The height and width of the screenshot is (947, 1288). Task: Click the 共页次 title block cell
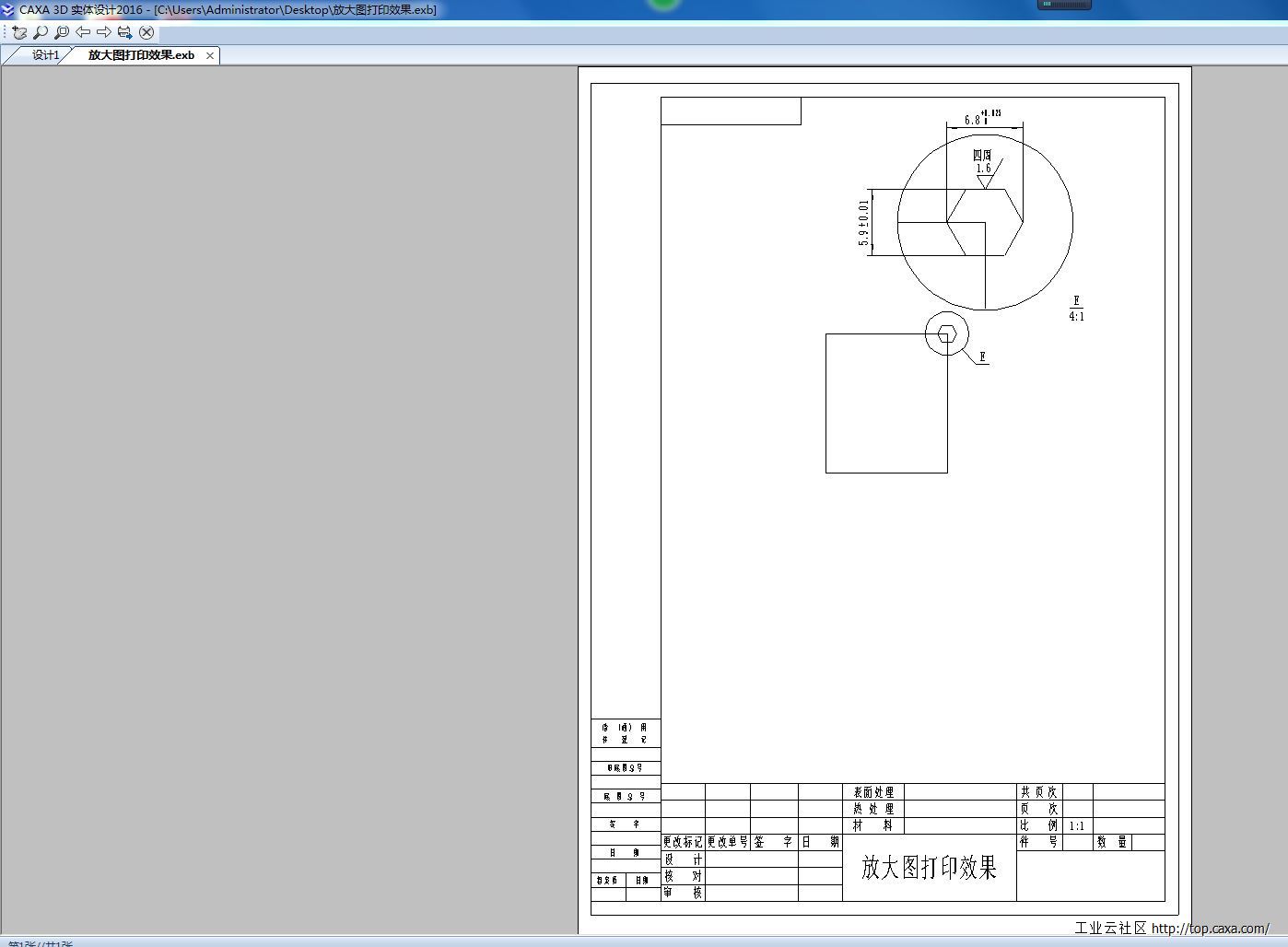tap(1039, 792)
